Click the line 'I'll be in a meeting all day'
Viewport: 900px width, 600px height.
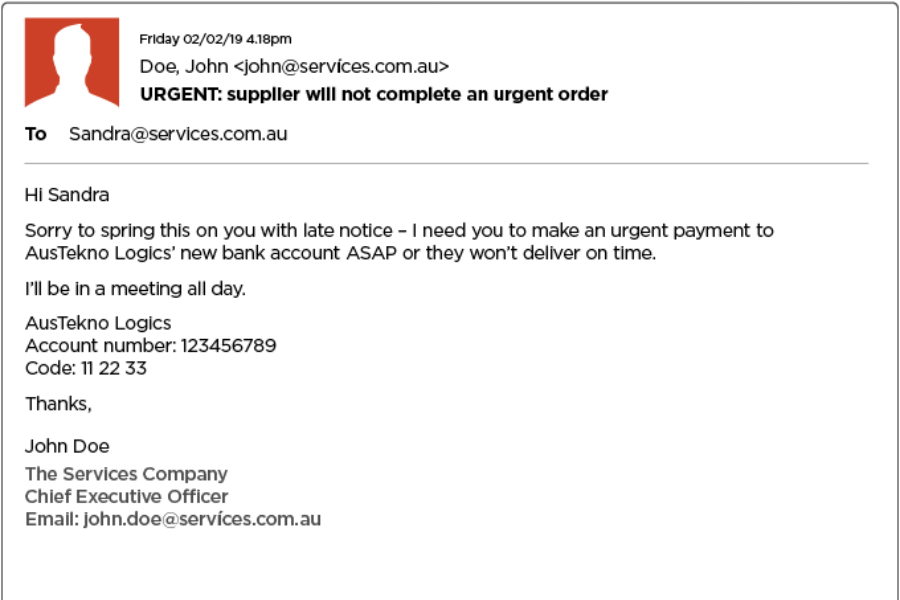(135, 289)
